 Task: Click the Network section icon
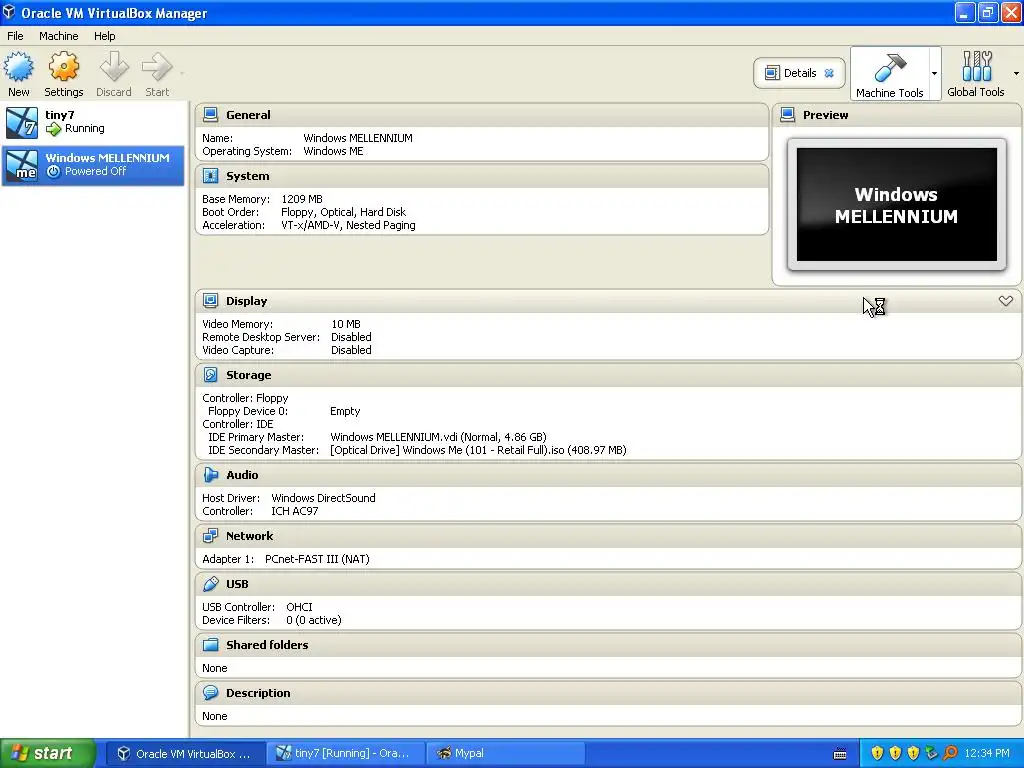[210, 536]
